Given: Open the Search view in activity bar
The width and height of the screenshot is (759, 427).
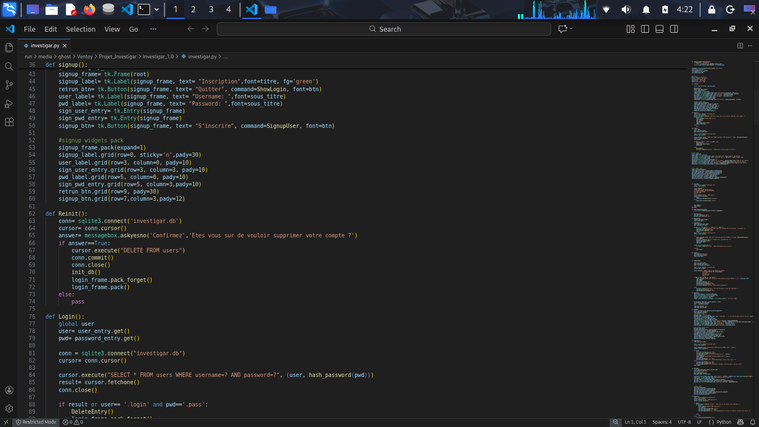Looking at the screenshot, I should [9, 66].
